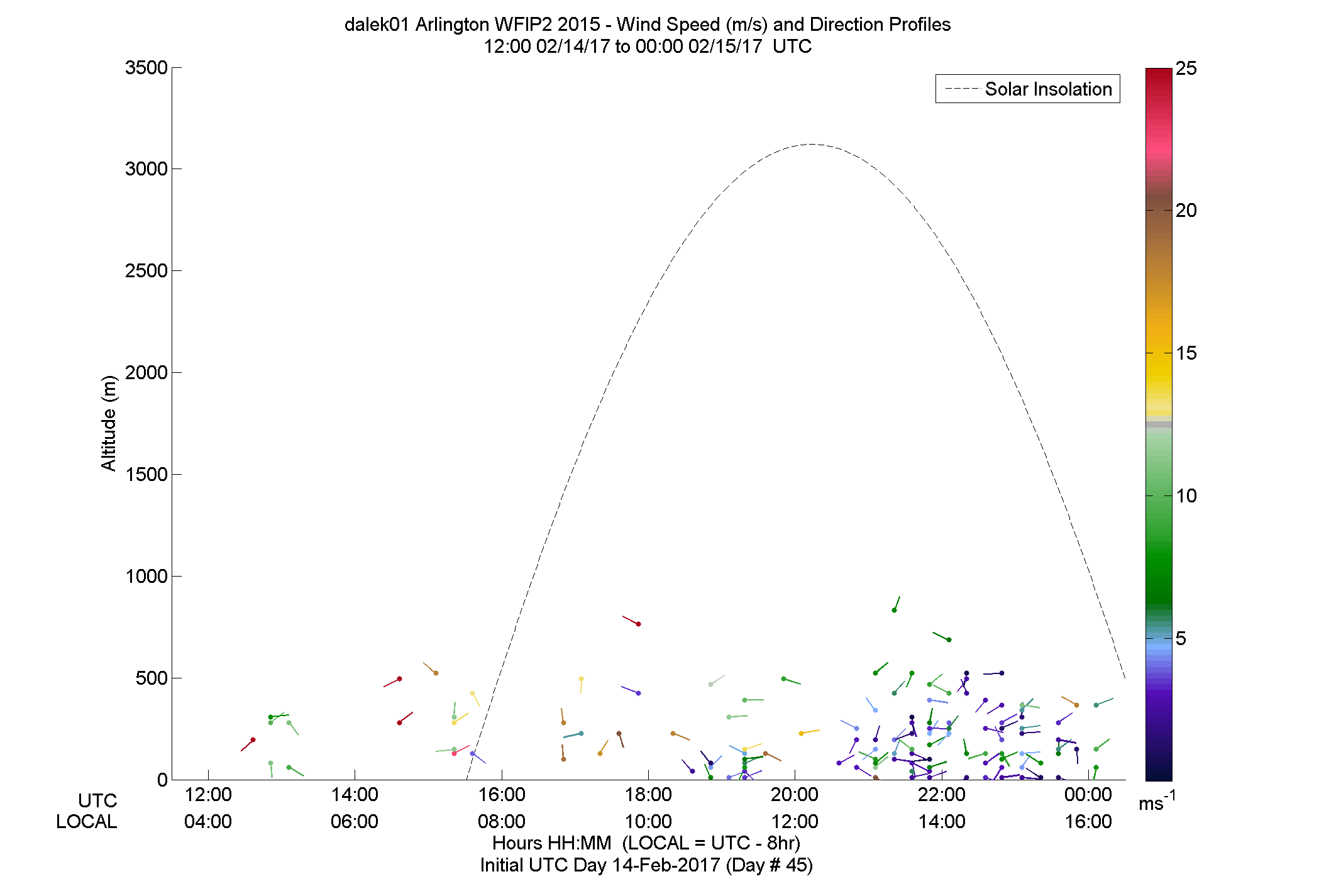Click the 12:00 UTC time tick label
Screen dimensions: 1319x896
208,795
